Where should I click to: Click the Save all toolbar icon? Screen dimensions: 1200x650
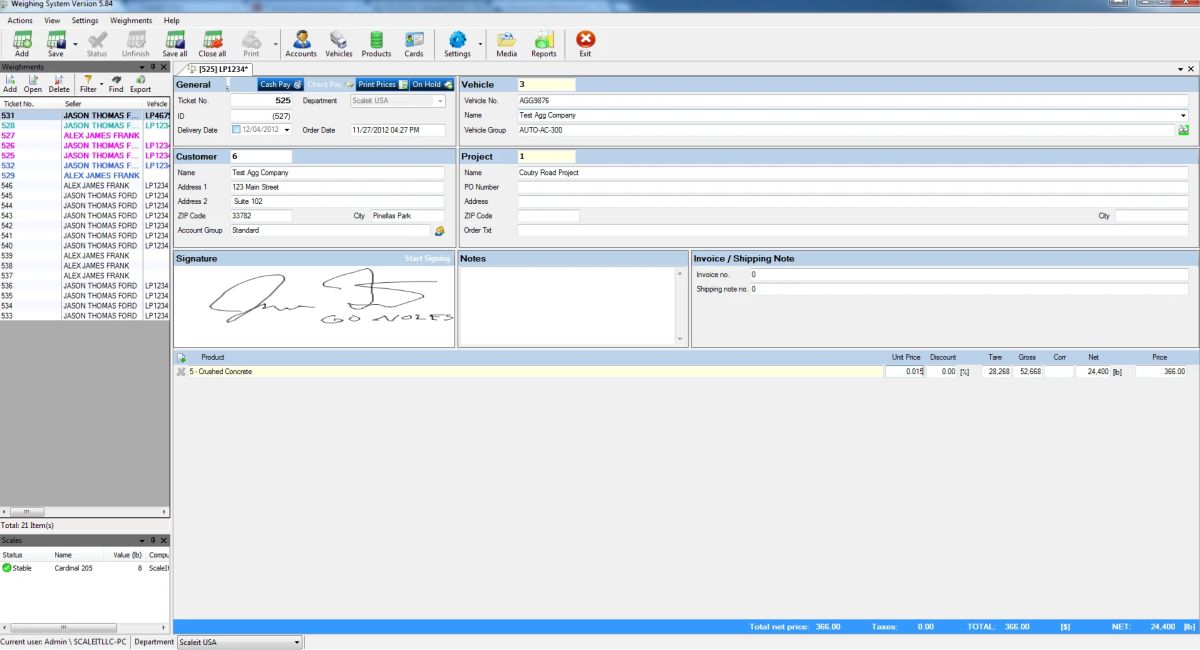point(175,43)
